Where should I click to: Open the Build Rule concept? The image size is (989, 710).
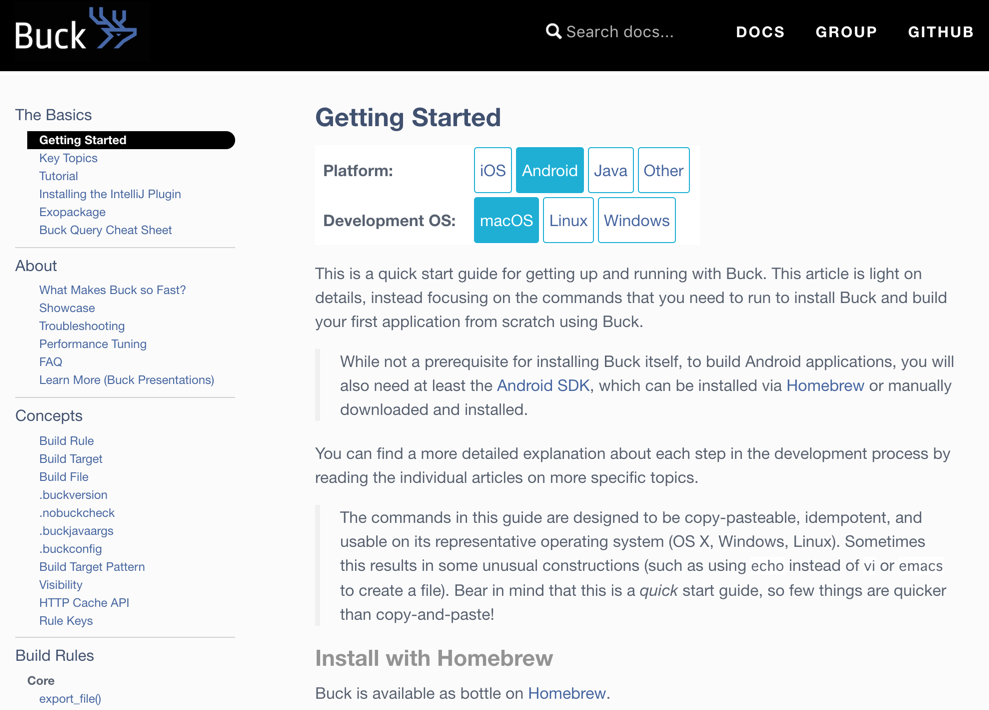click(66, 441)
